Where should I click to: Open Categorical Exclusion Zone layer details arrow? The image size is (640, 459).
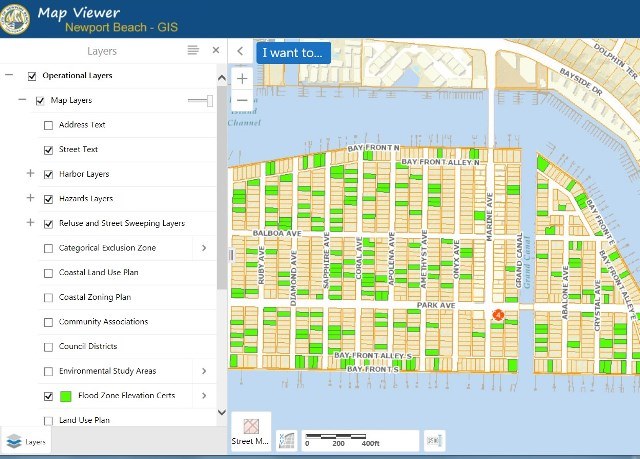pyautogui.click(x=204, y=248)
